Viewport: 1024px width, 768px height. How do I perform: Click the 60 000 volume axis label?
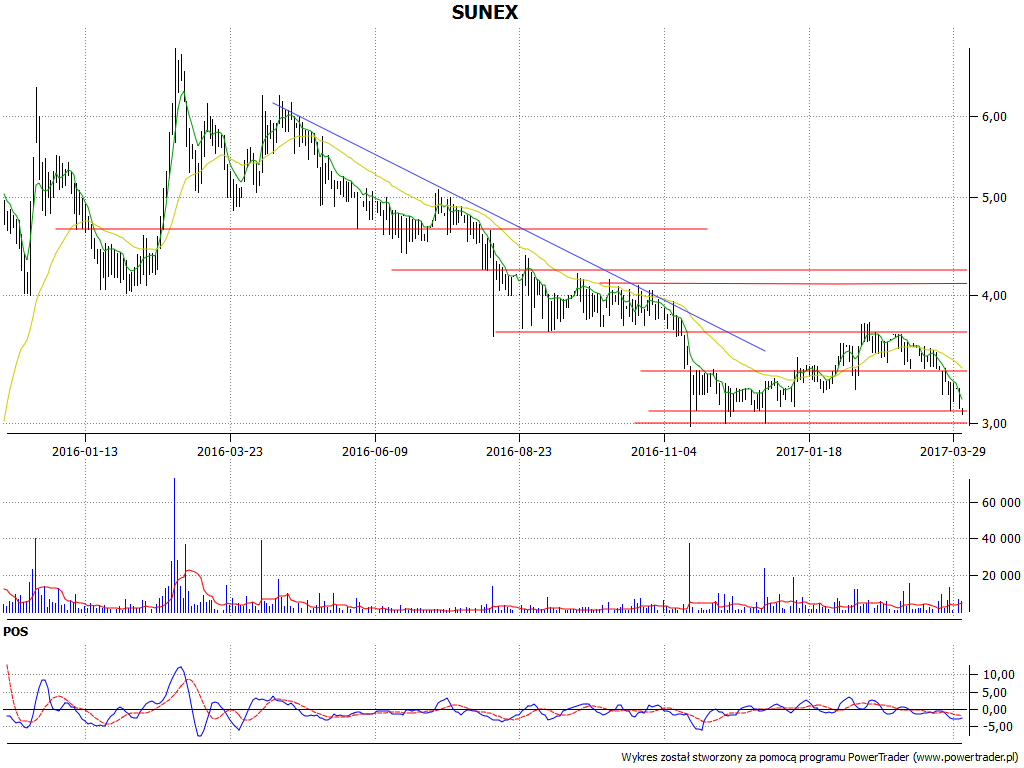[x=1000, y=503]
